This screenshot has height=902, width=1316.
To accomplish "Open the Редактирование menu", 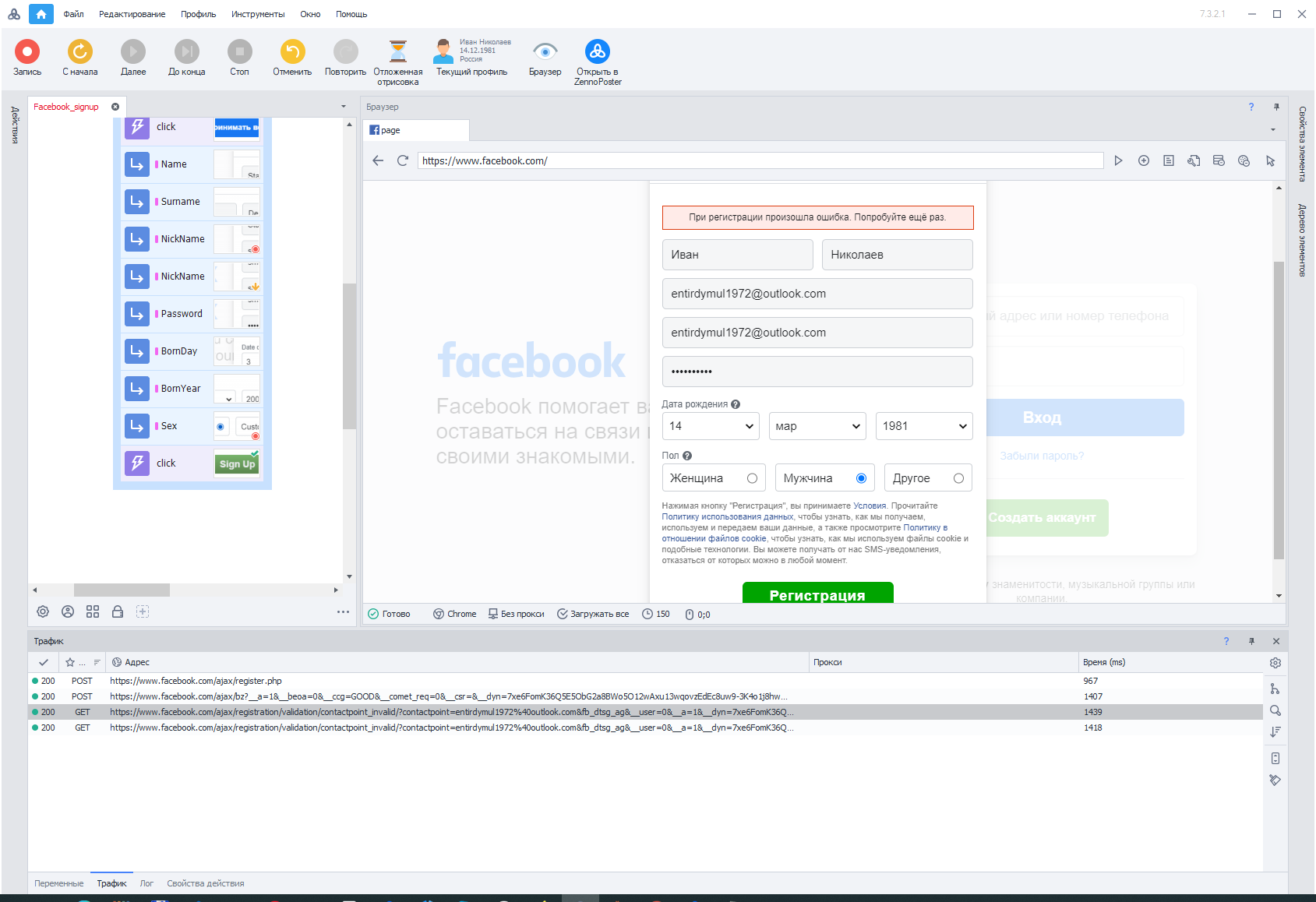I will click(x=132, y=14).
